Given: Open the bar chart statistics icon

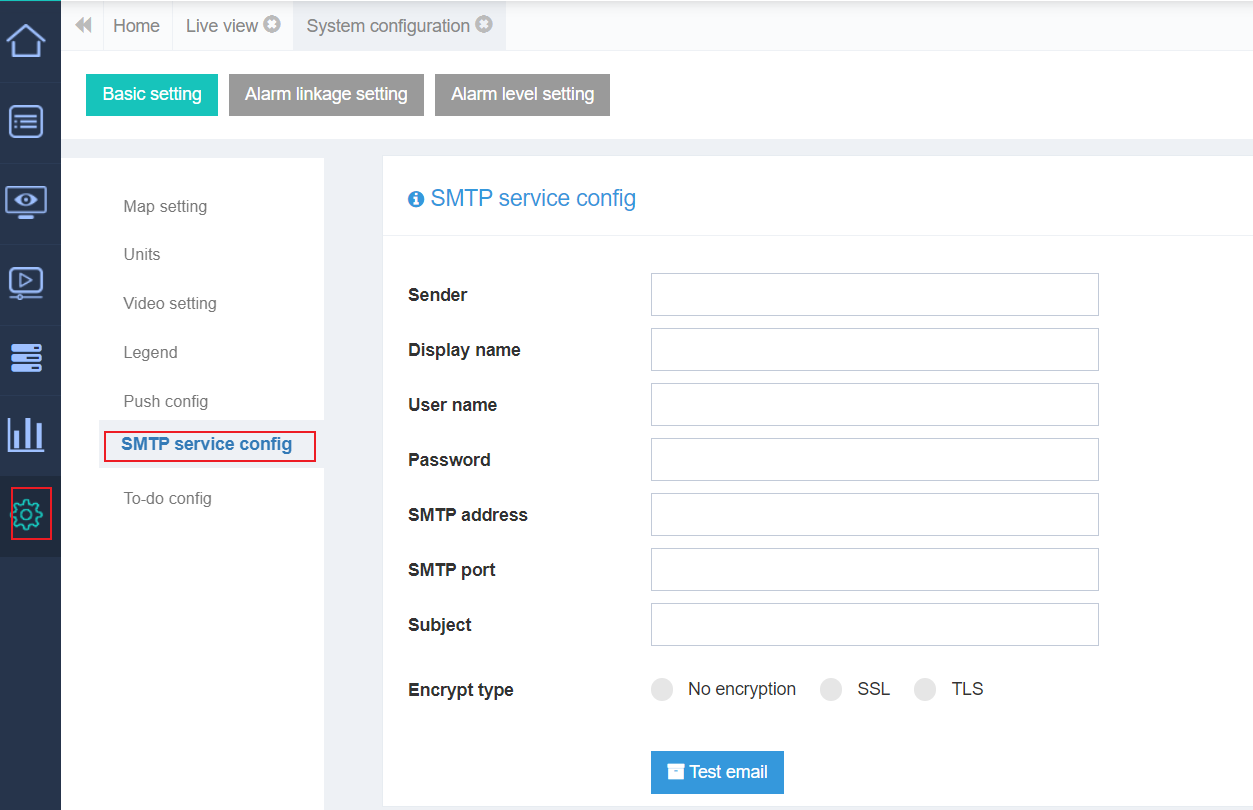Looking at the screenshot, I should (x=26, y=434).
